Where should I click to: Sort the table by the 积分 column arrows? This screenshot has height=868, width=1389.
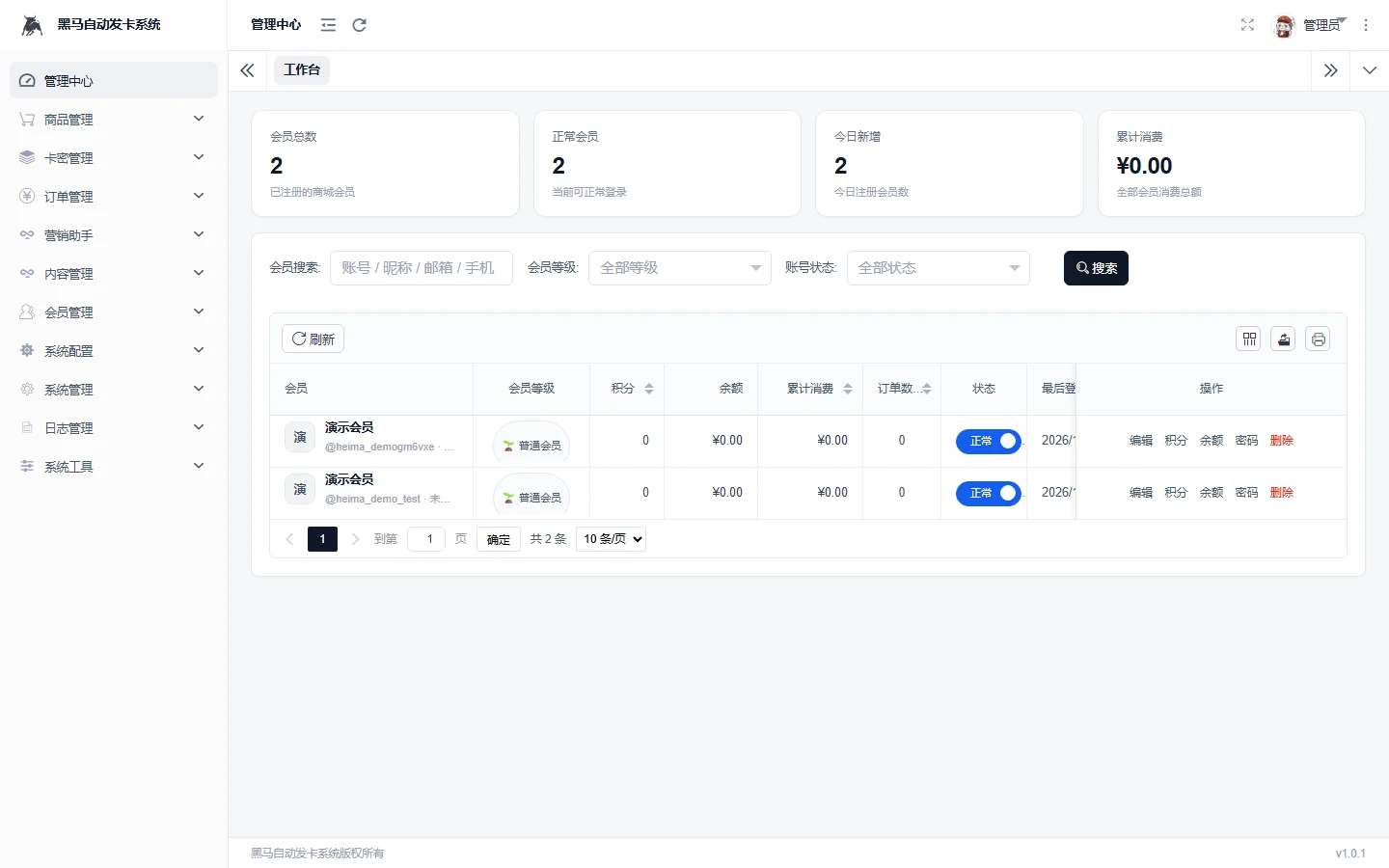point(649,389)
